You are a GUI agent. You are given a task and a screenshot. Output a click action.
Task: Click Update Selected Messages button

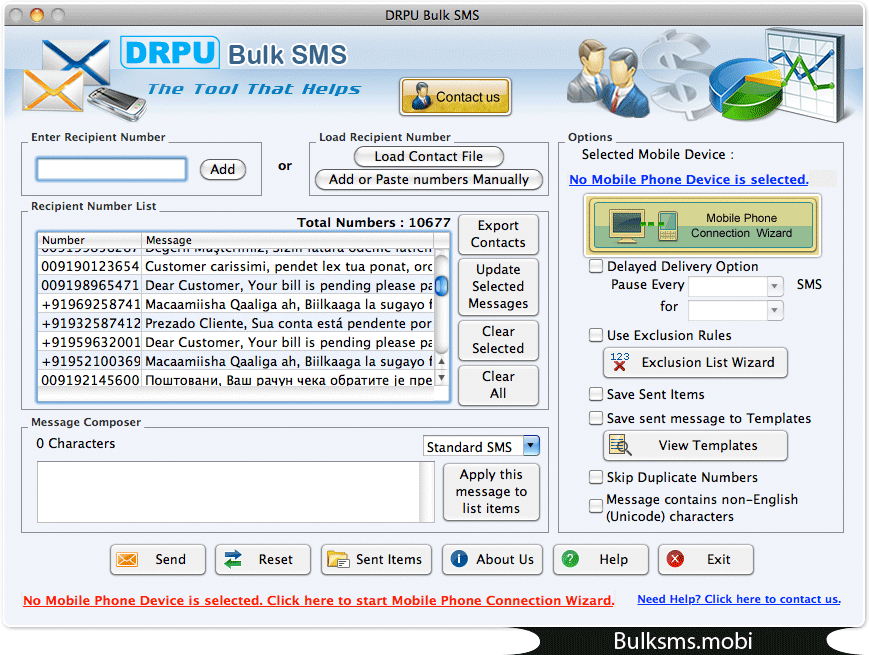coord(498,286)
